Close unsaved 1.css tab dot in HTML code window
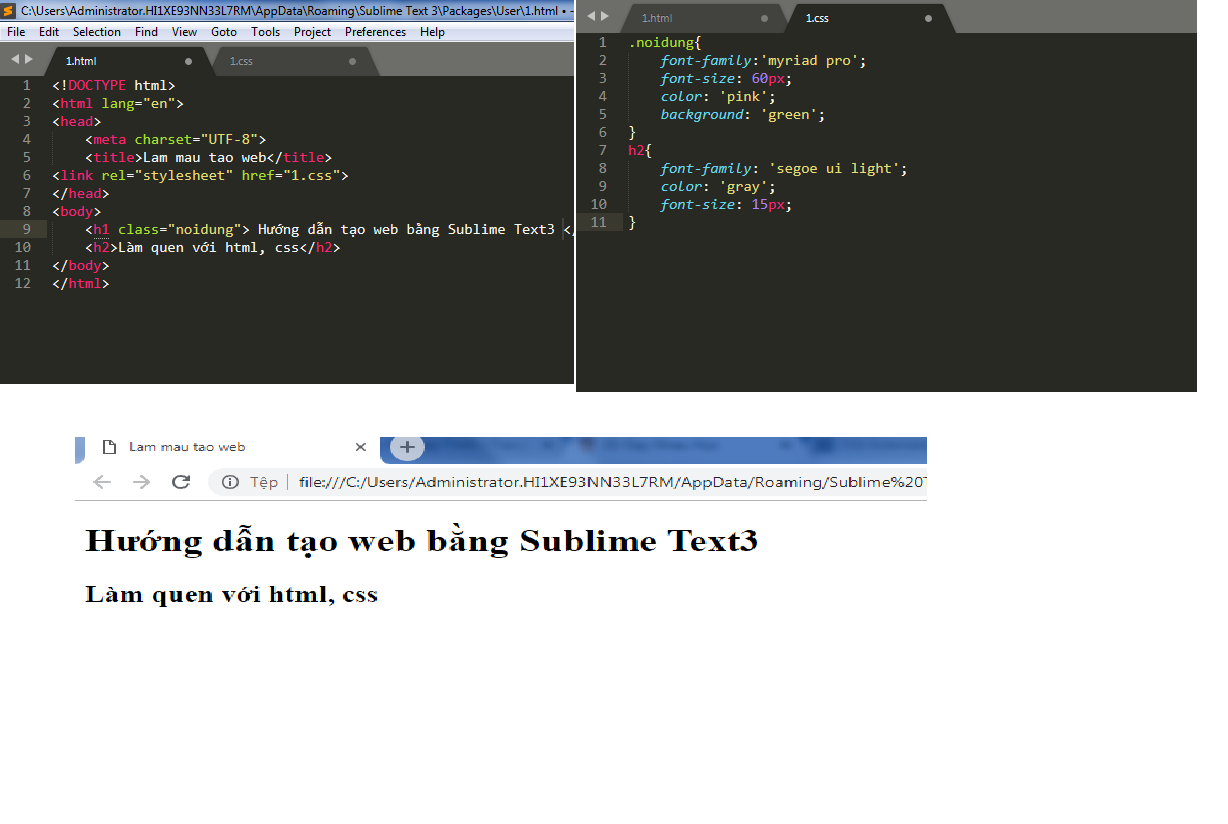 (352, 61)
